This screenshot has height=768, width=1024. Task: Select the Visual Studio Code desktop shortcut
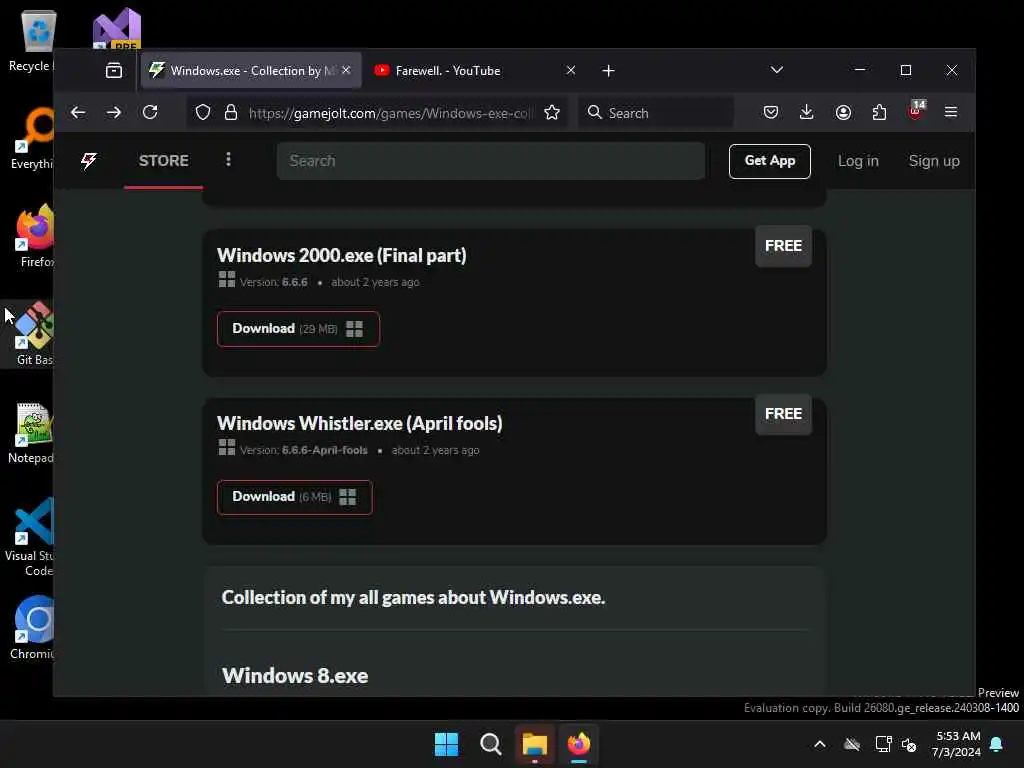pyautogui.click(x=31, y=537)
